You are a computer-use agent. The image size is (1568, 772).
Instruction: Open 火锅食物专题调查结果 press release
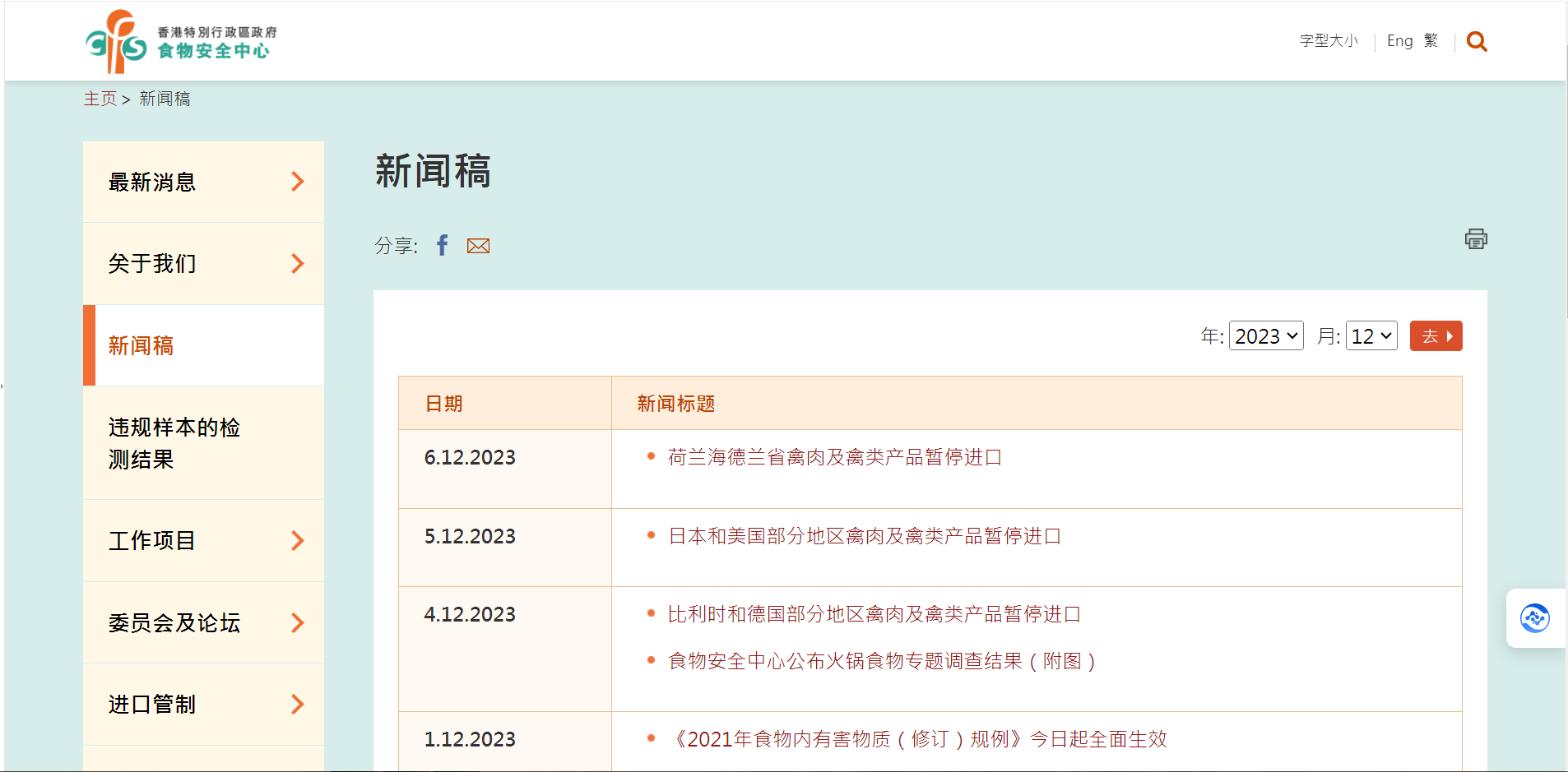click(882, 661)
